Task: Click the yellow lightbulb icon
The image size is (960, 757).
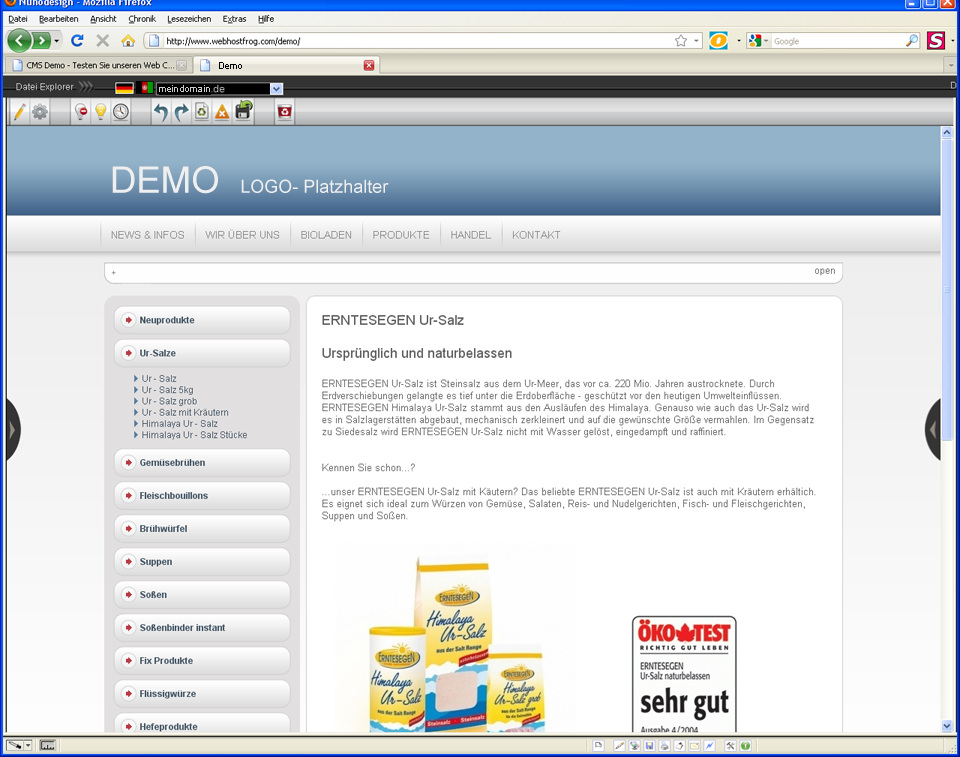Action: pyautogui.click(x=101, y=111)
